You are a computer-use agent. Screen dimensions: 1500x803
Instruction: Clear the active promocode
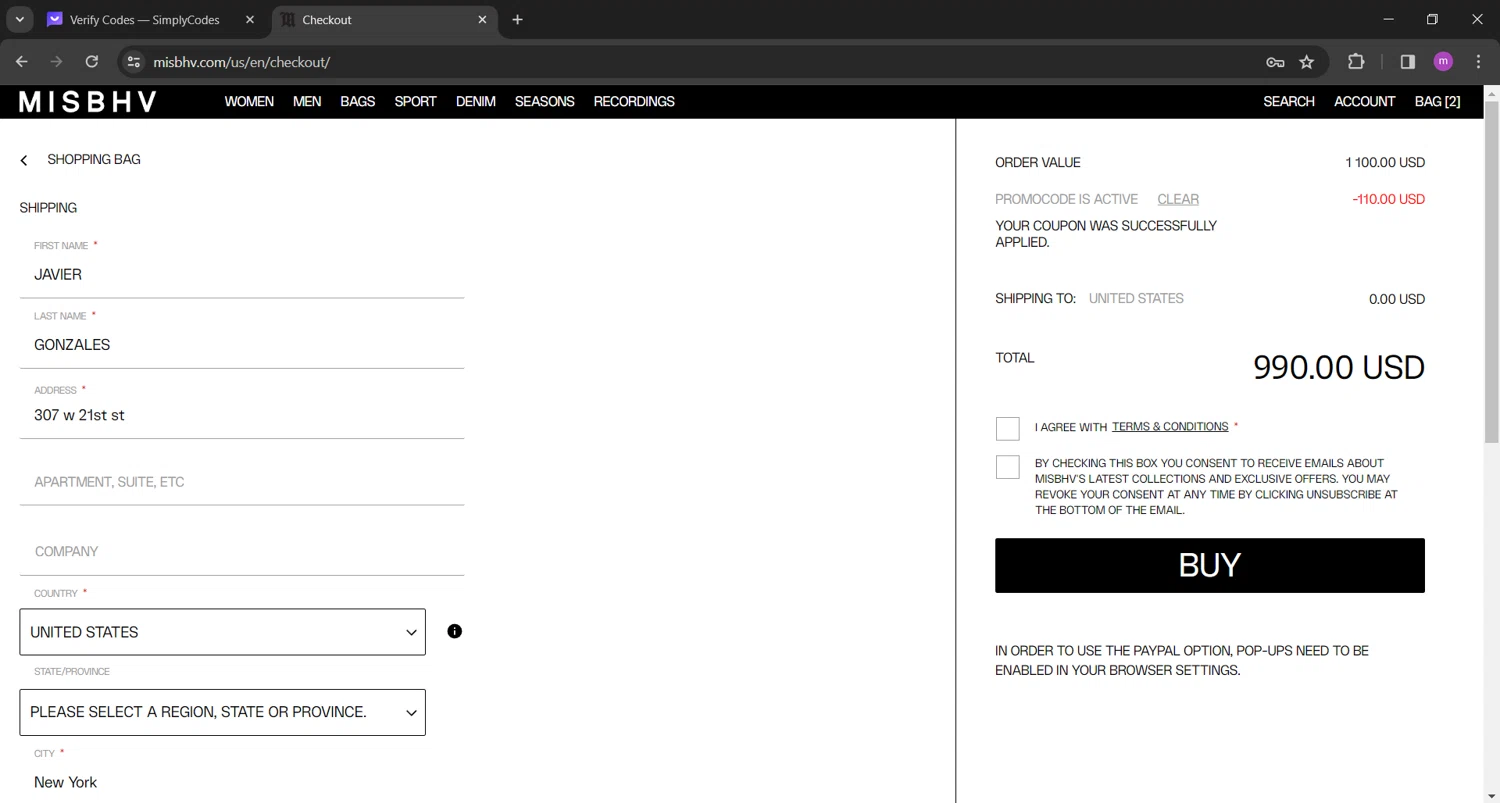point(1178,199)
